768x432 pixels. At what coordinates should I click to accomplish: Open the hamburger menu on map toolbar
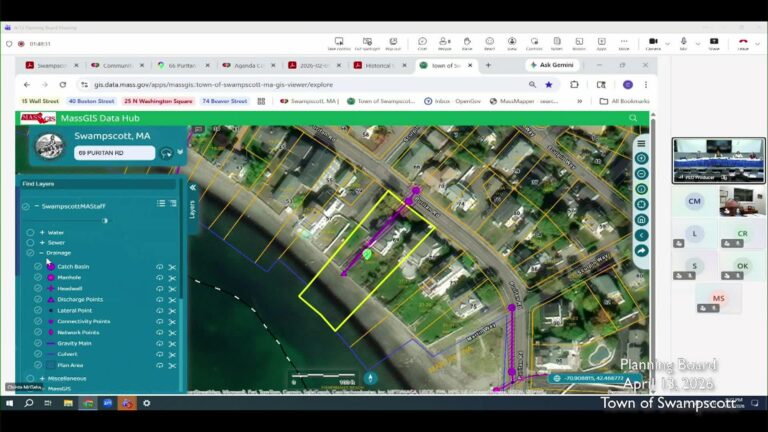[641, 143]
